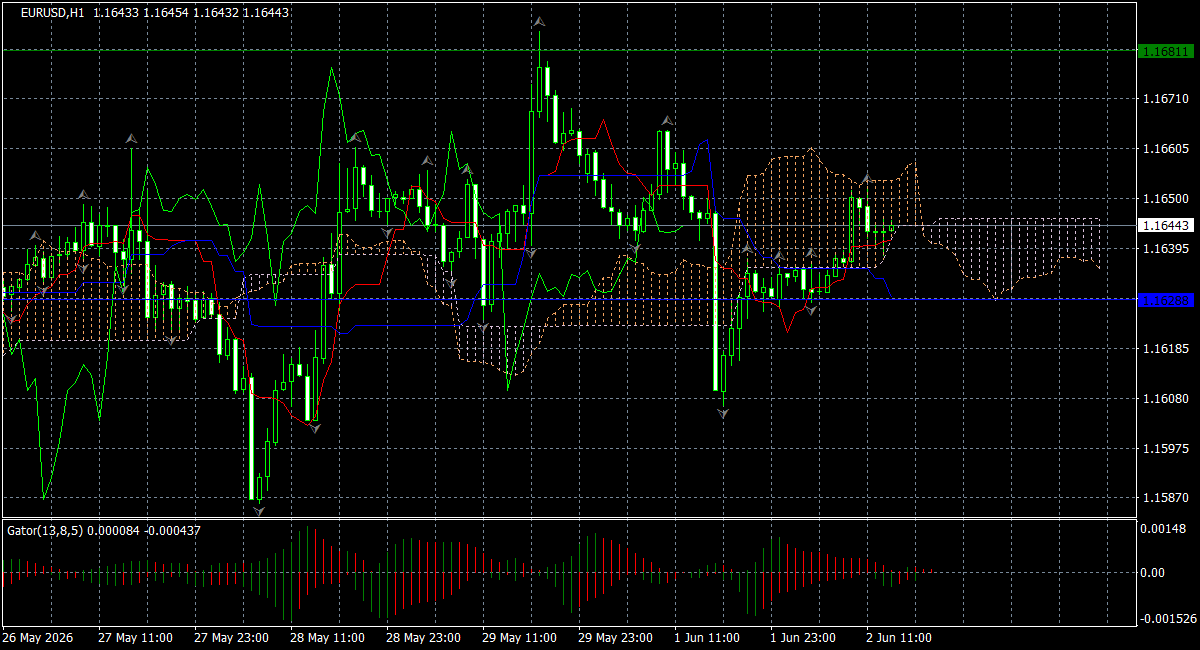Click the 28 May 23:00 time label
1200x650 pixels.
(423, 638)
